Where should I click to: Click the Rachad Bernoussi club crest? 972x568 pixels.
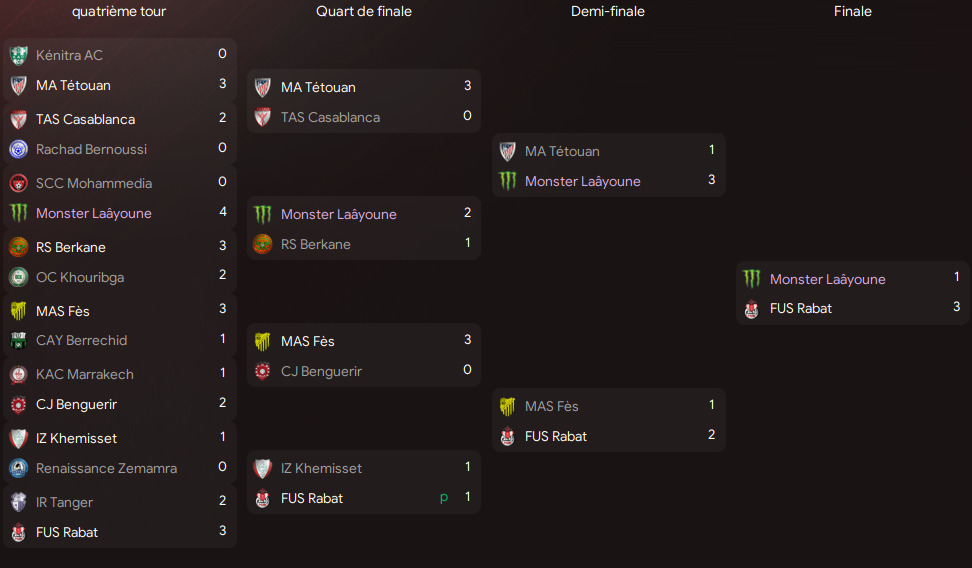18,149
